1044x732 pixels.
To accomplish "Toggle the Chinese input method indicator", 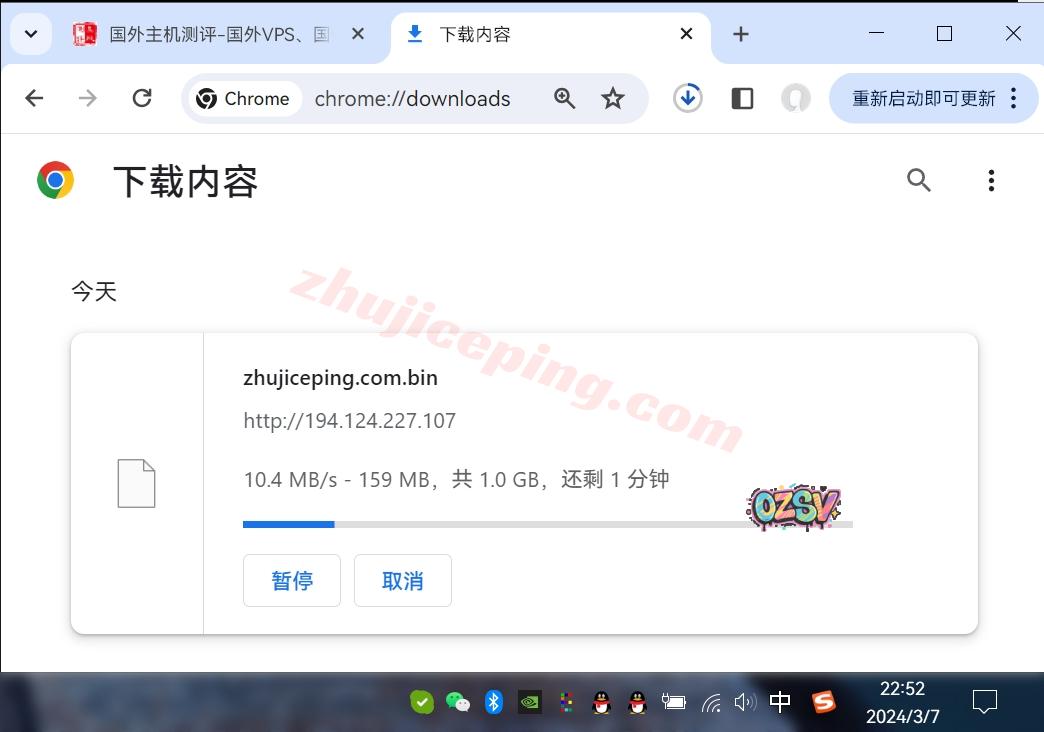I will 780,702.
